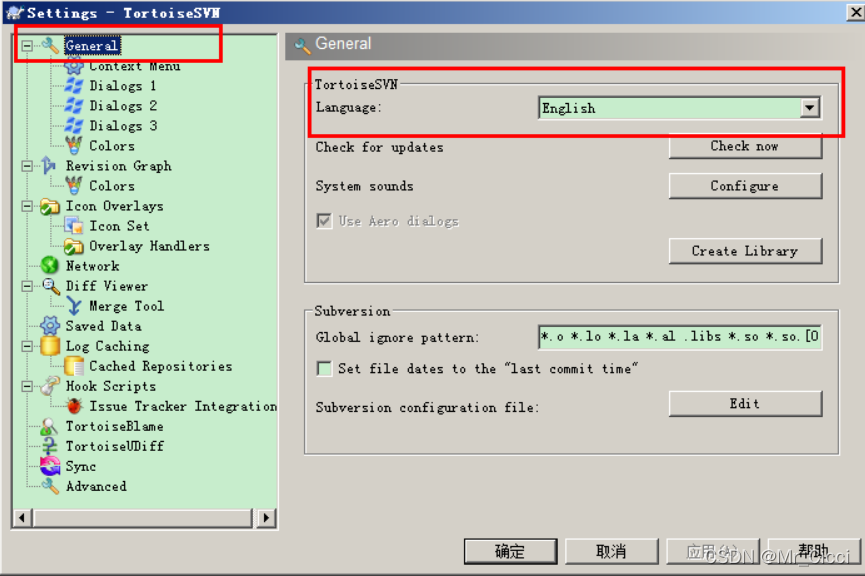The height and width of the screenshot is (576, 865).
Task: Collapse the General tree node
Action: 26,45
